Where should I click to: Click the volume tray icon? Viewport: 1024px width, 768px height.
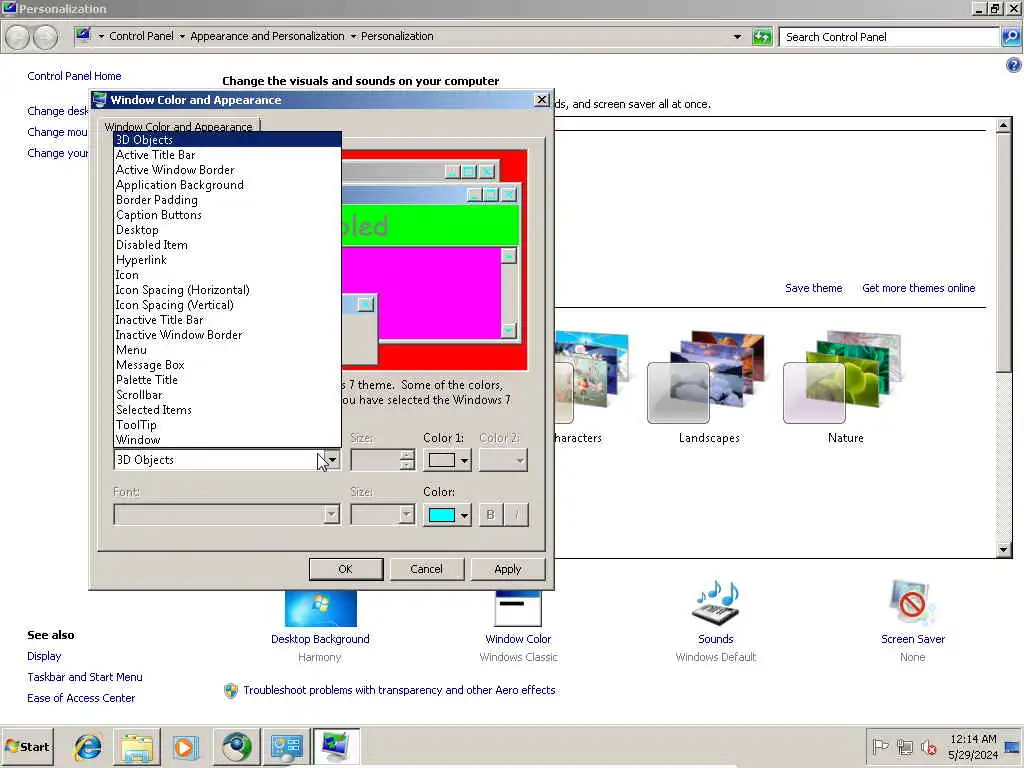928,746
